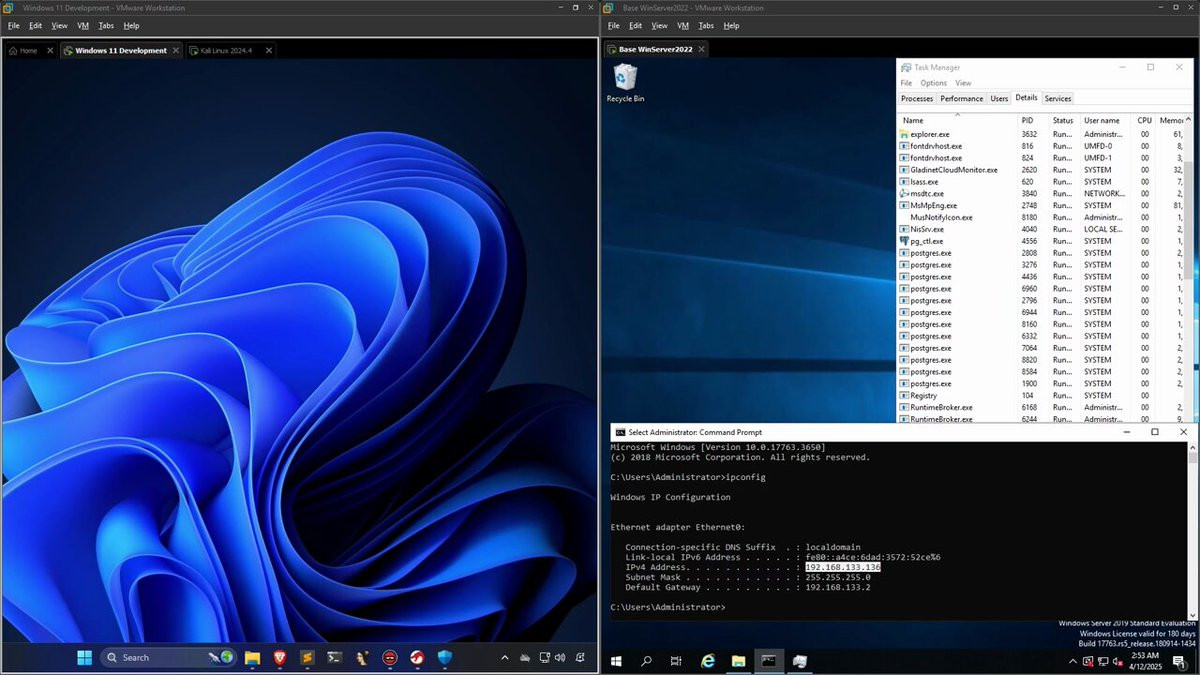Select MsMpEng.exe process row
The image size is (1200, 675).
pos(1041,205)
